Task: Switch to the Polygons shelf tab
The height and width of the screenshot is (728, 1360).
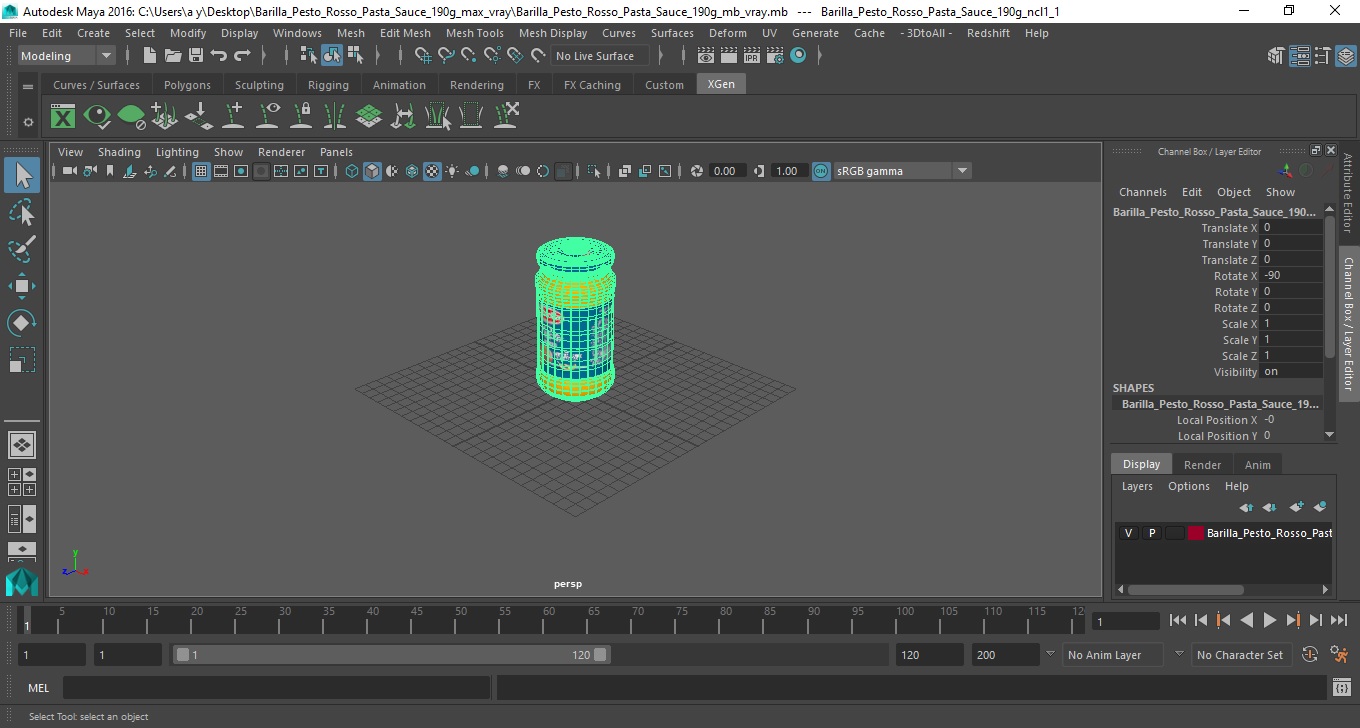Action: pyautogui.click(x=187, y=85)
